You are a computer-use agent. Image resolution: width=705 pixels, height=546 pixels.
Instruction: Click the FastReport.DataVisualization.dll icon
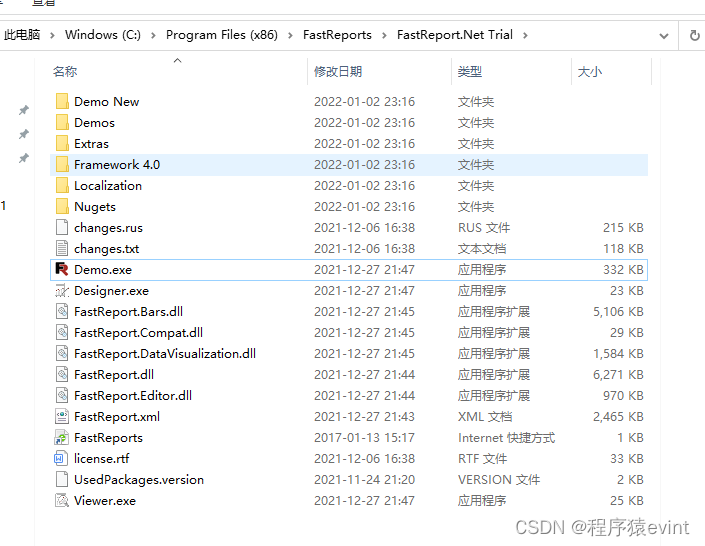tap(62, 354)
